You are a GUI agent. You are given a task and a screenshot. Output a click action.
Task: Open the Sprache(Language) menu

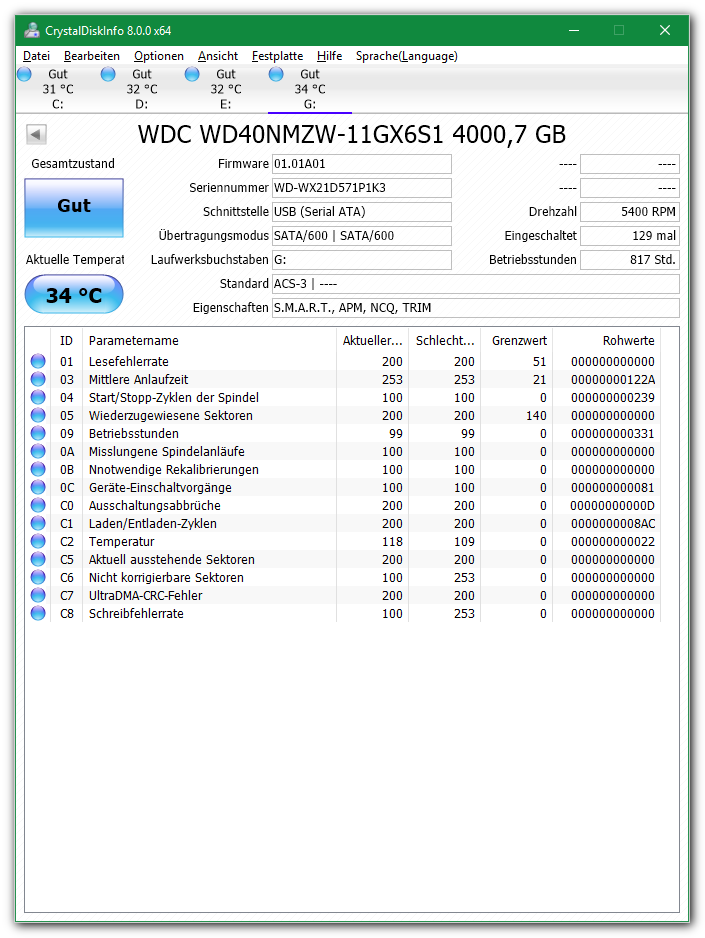click(407, 56)
